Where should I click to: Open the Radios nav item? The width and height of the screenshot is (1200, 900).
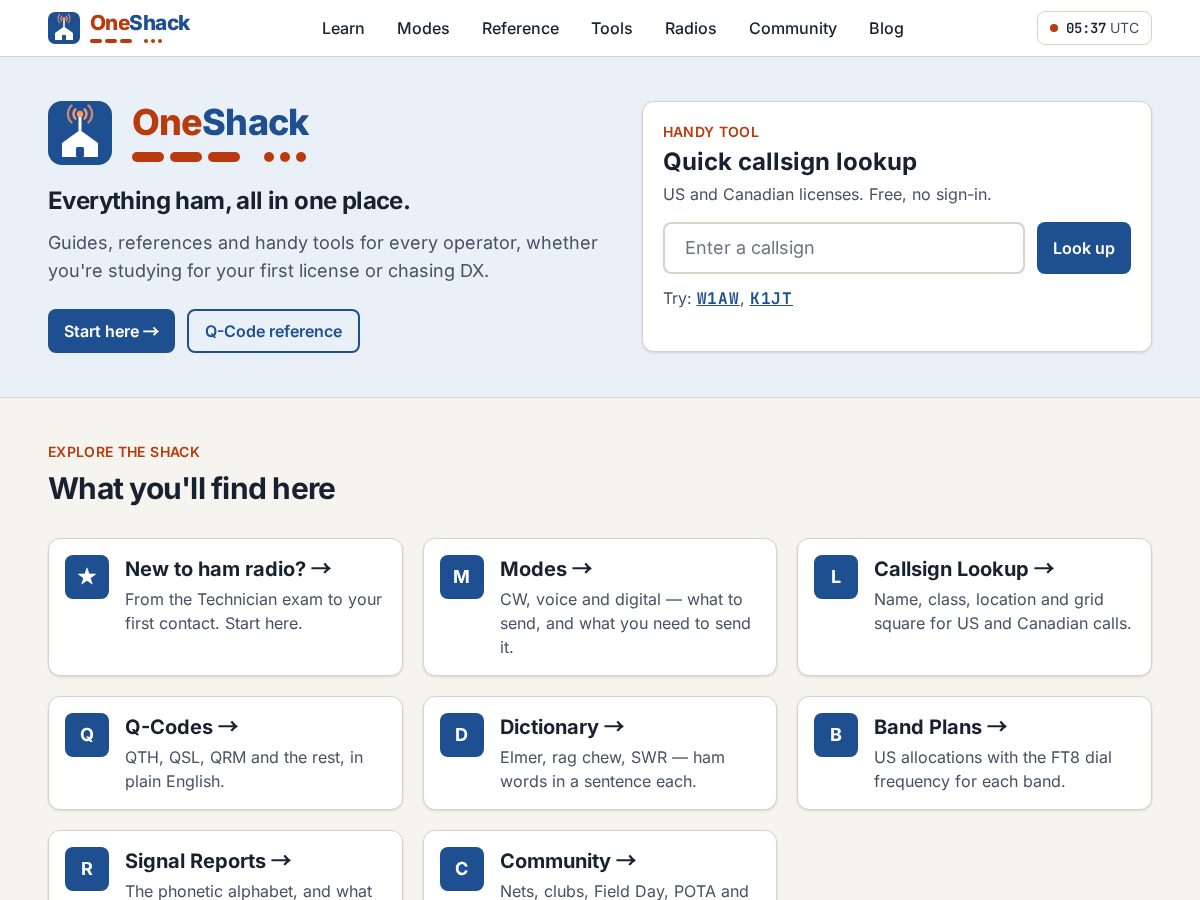[x=691, y=28]
